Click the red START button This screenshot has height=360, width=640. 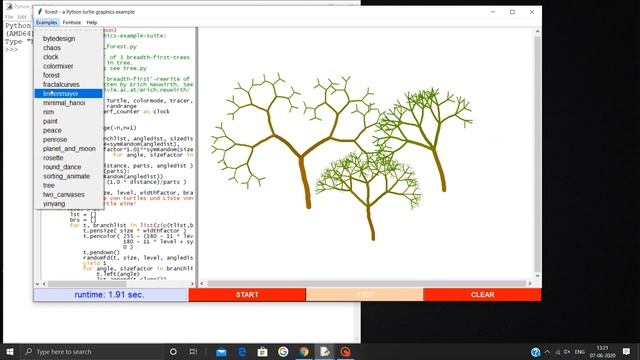click(247, 295)
